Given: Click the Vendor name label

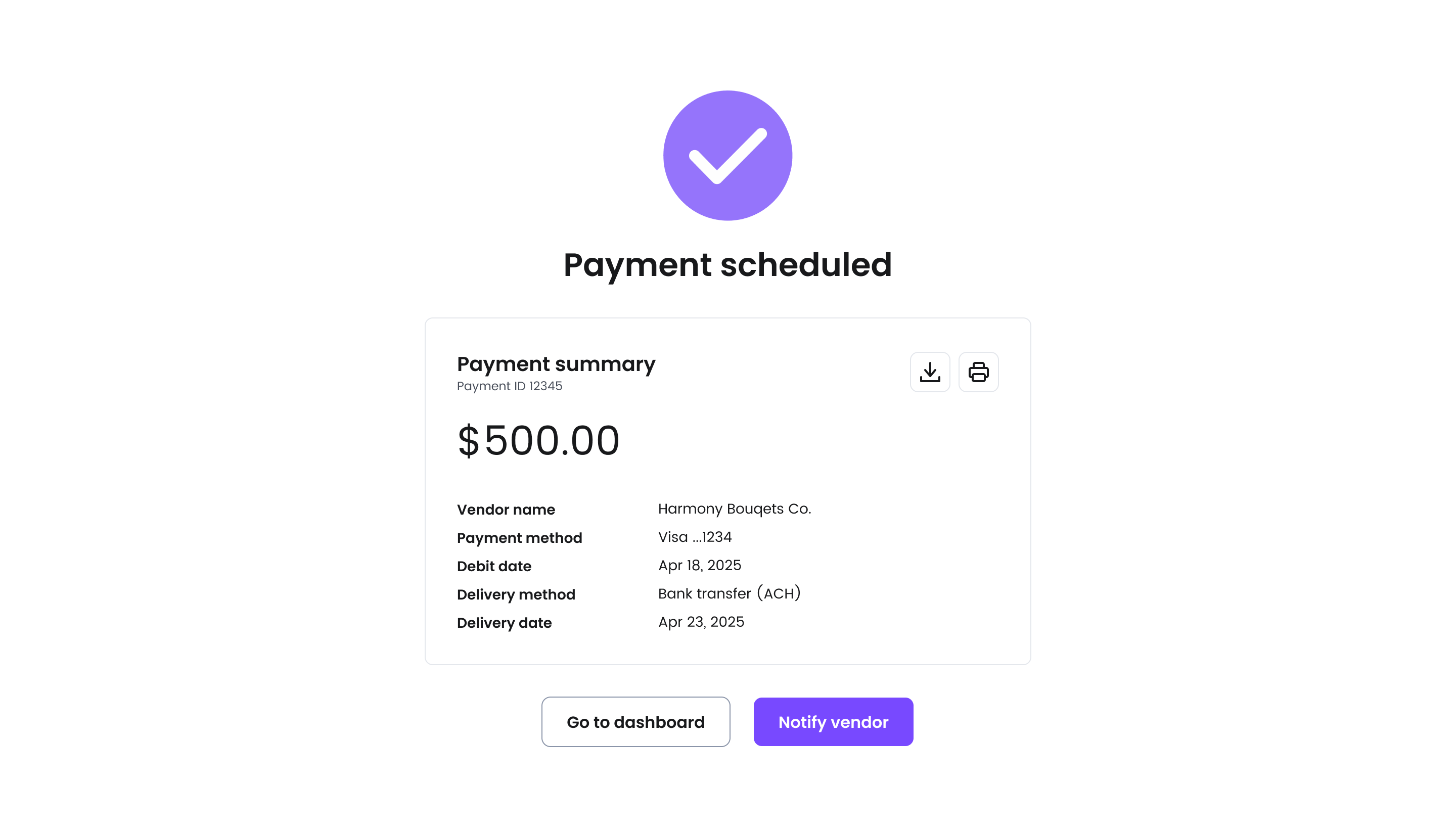Looking at the screenshot, I should (506, 510).
